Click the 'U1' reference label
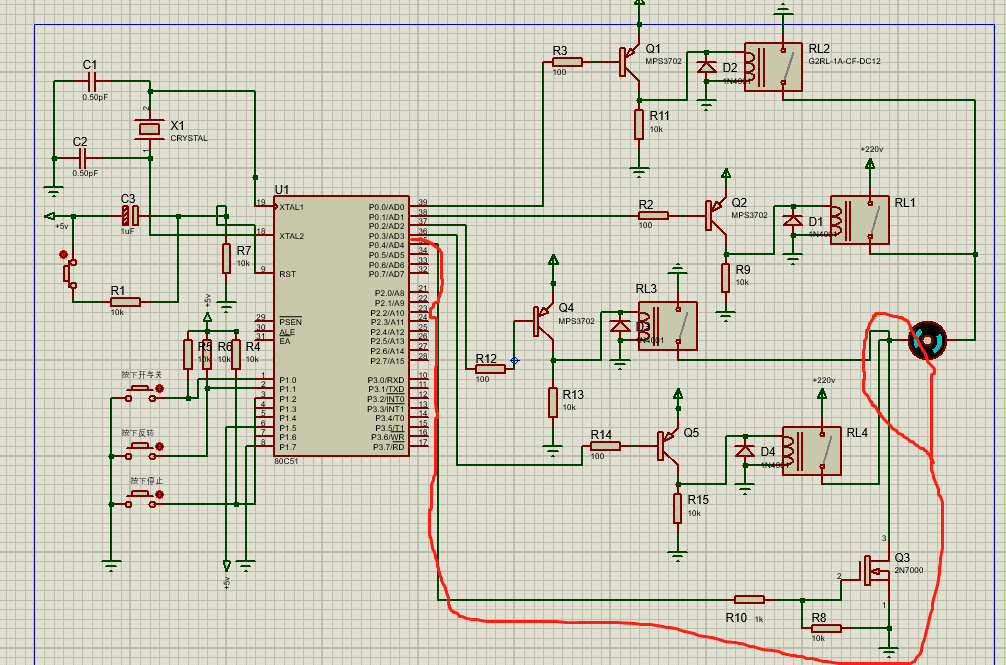Viewport: 1006px width, 665px height. [282, 189]
